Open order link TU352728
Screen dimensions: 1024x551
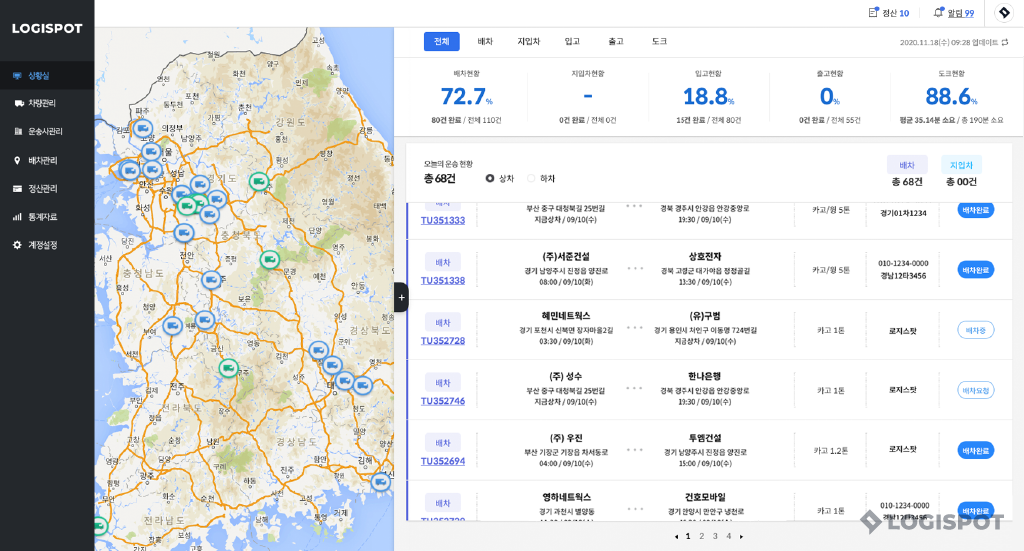click(442, 341)
